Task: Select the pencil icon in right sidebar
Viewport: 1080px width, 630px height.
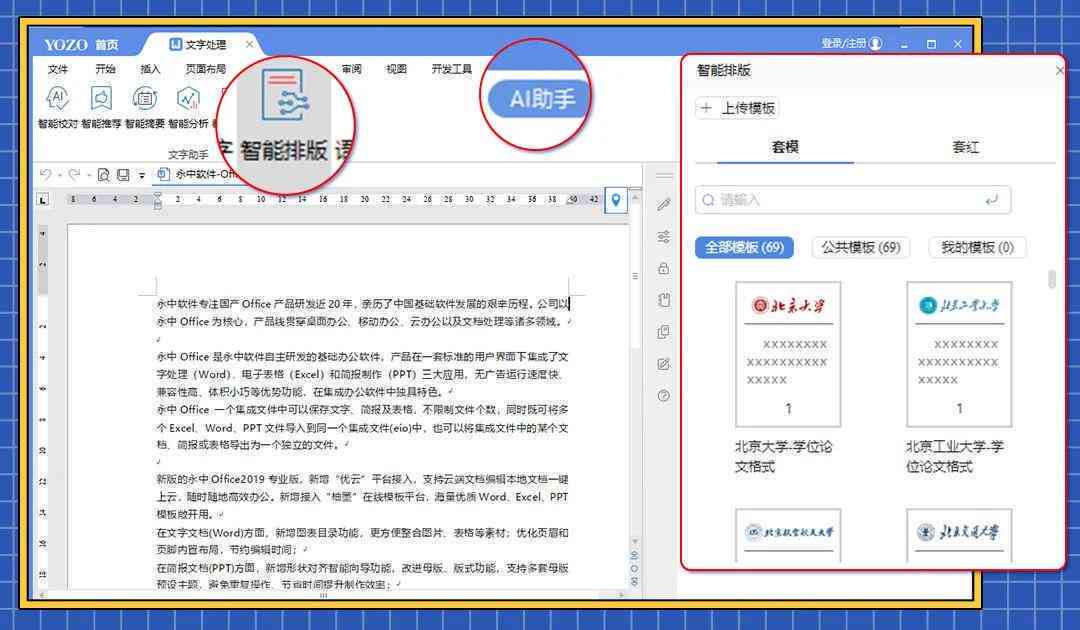Action: (x=663, y=204)
